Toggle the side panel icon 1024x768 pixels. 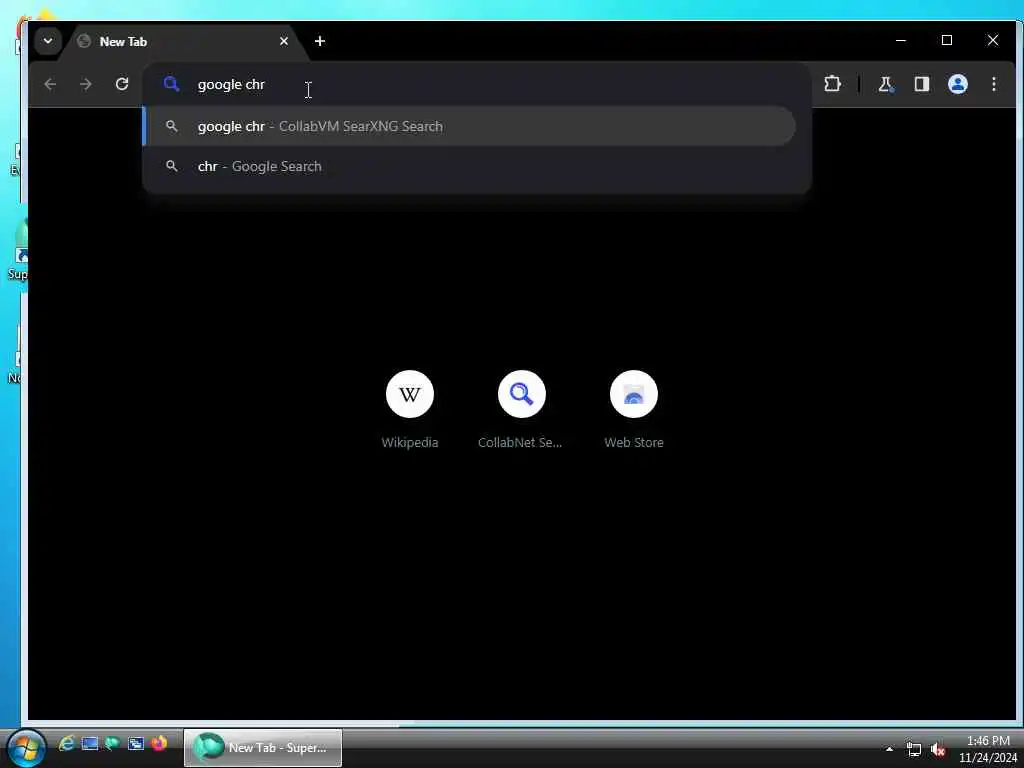(921, 84)
